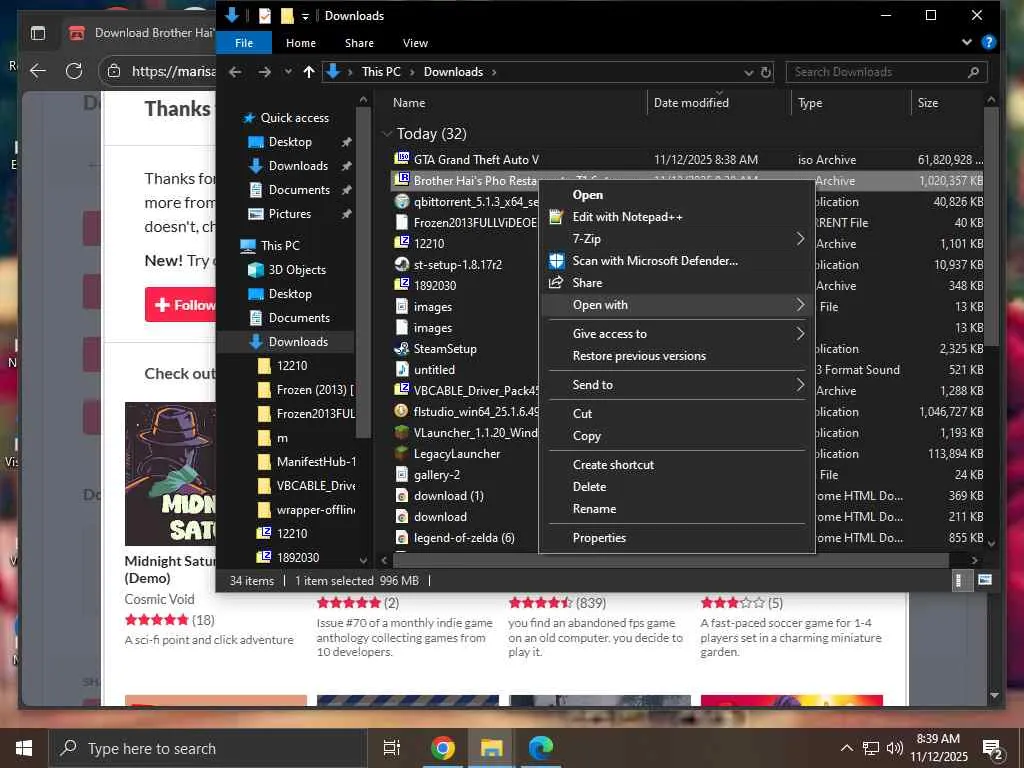
Task: Expand the 7-Zip submenu
Action: point(677,239)
